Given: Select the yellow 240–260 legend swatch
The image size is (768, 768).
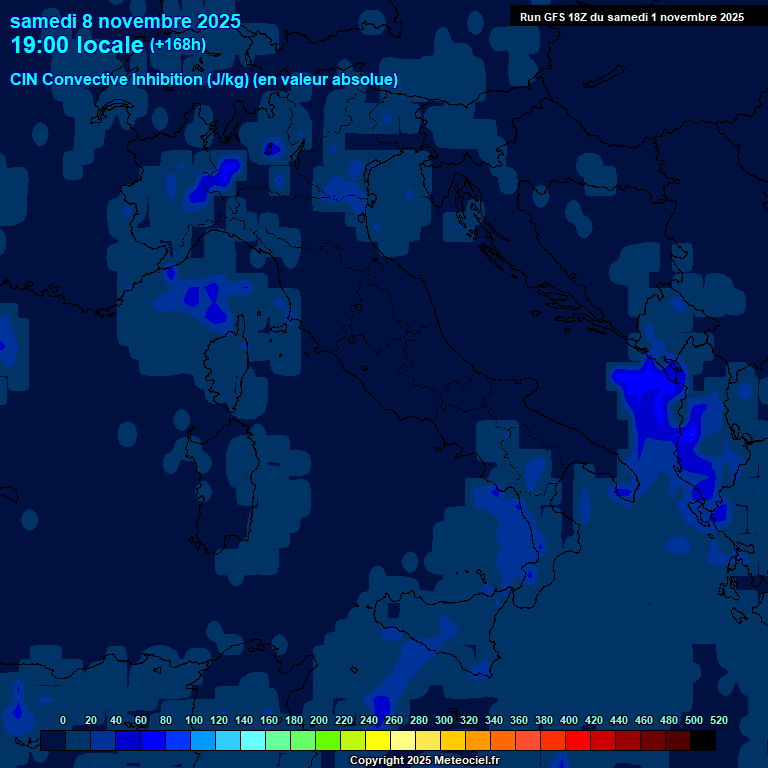Looking at the screenshot, I should [x=378, y=740].
